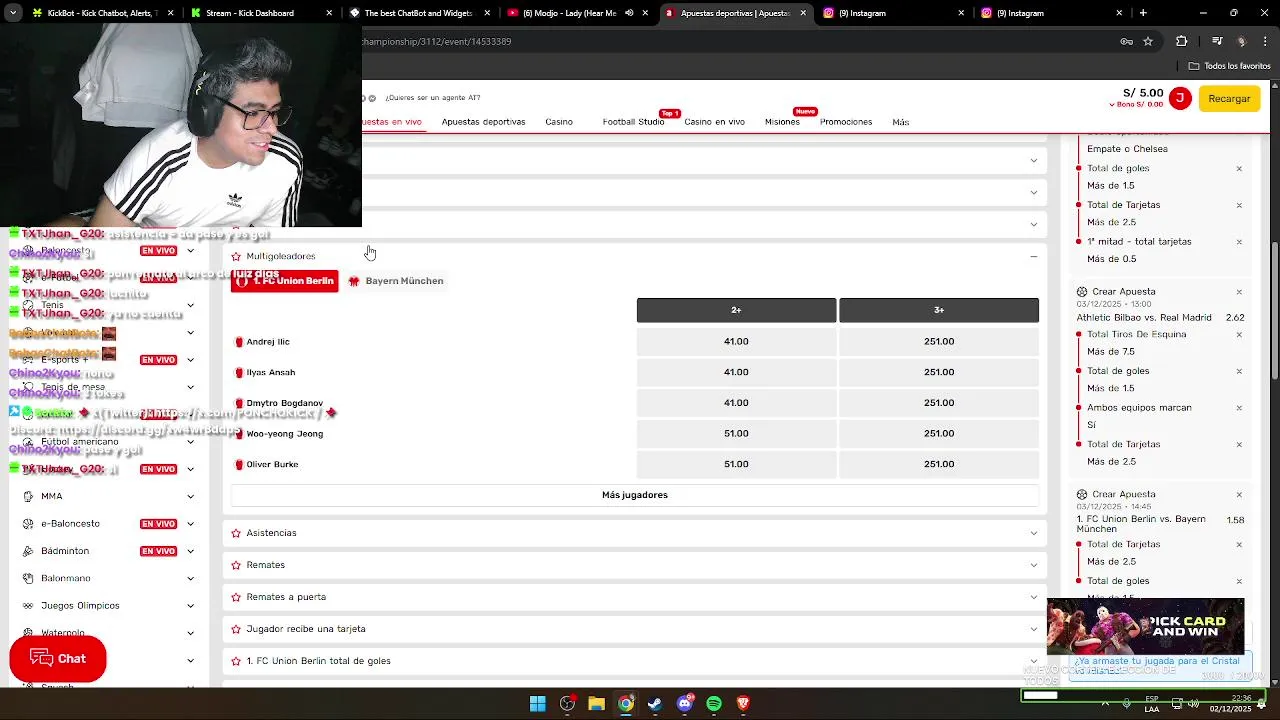The height and width of the screenshot is (720, 1280).
Task: Remove Ambos equipos marcan selection
Action: tap(1239, 408)
